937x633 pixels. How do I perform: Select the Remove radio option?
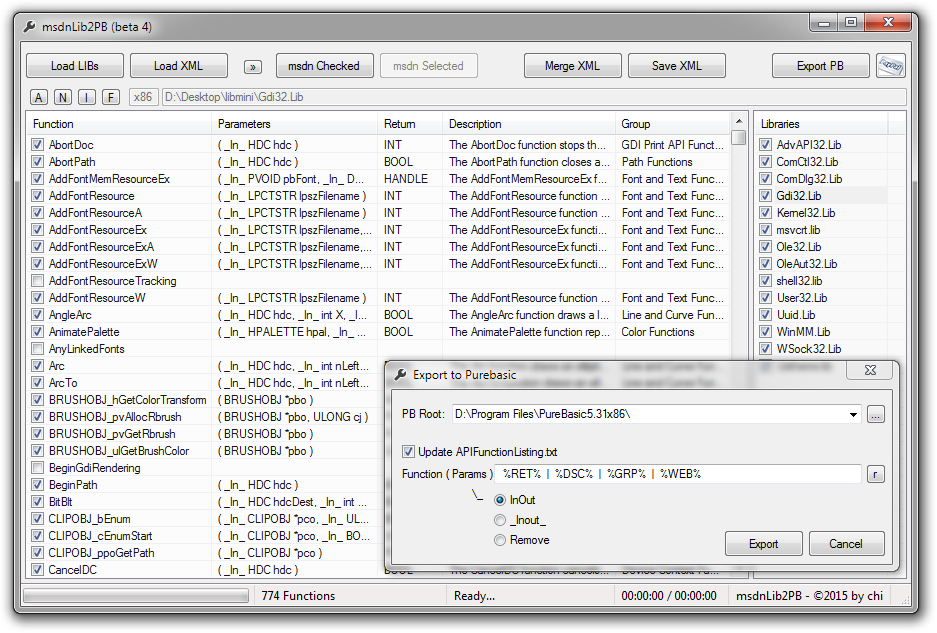500,540
